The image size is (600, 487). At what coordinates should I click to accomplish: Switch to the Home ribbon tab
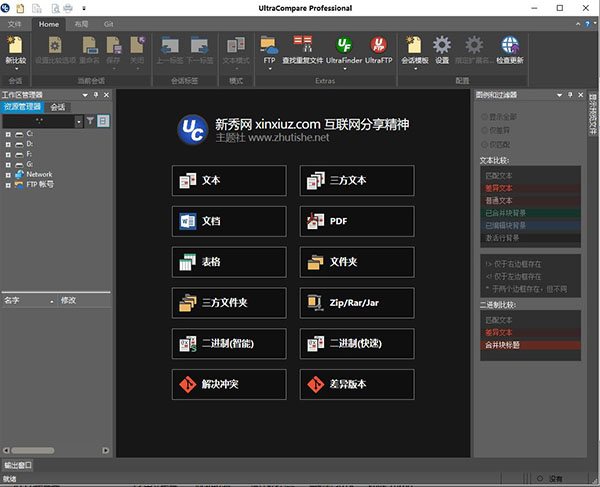[49, 24]
